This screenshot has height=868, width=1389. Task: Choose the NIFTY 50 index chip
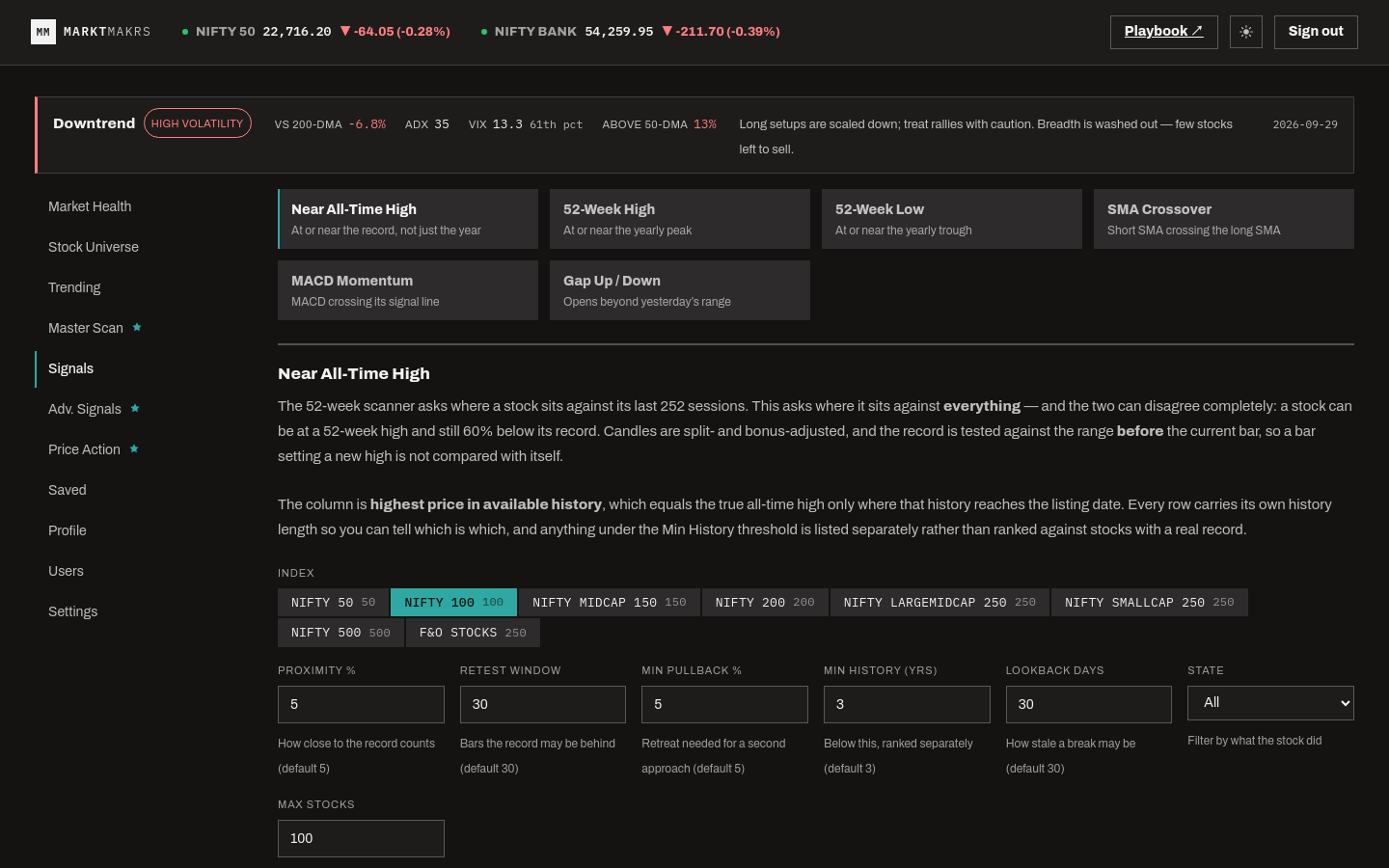[333, 602]
